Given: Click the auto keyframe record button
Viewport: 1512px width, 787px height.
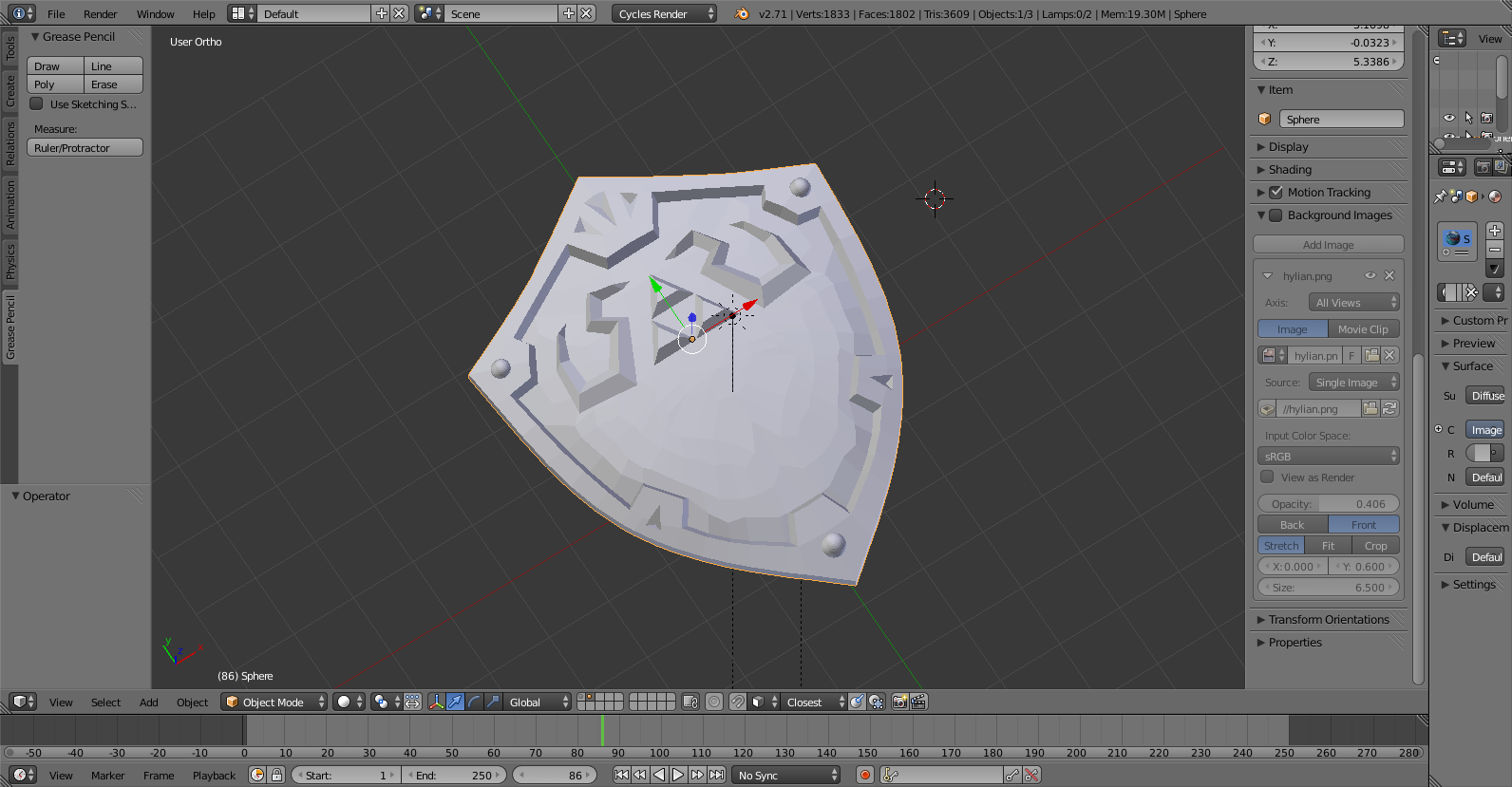Looking at the screenshot, I should (865, 775).
